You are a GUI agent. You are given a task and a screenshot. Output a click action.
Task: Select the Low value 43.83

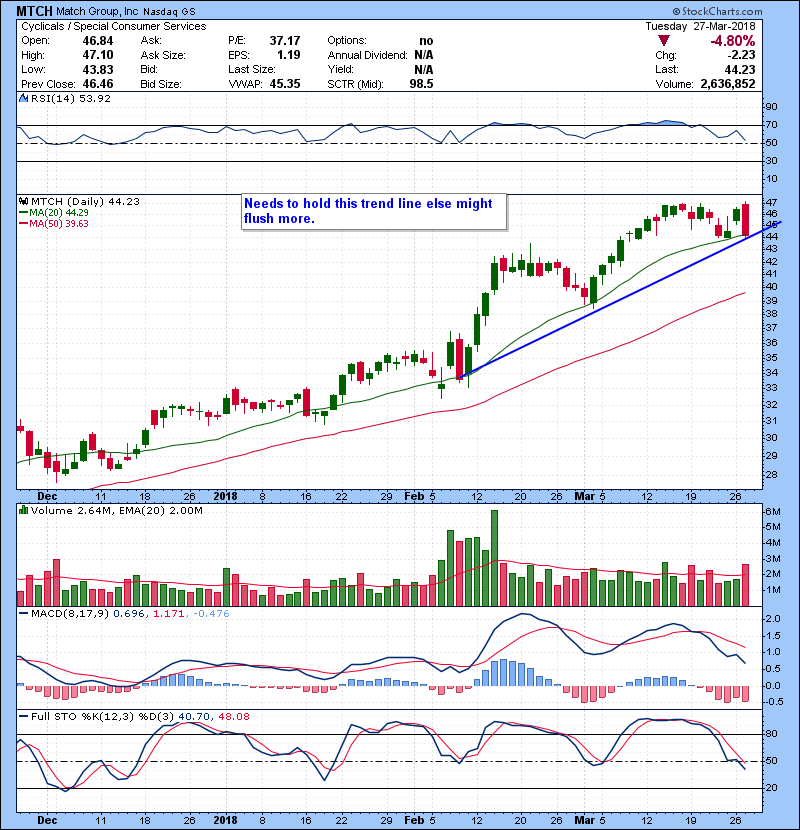(x=97, y=69)
